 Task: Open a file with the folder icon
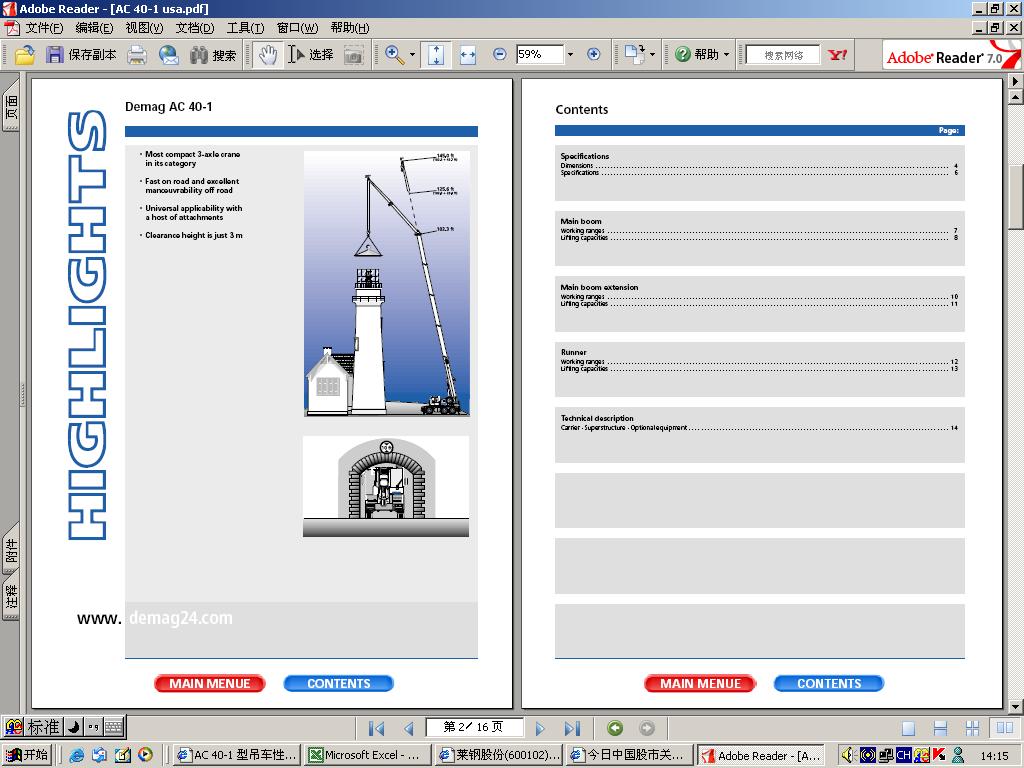25,55
